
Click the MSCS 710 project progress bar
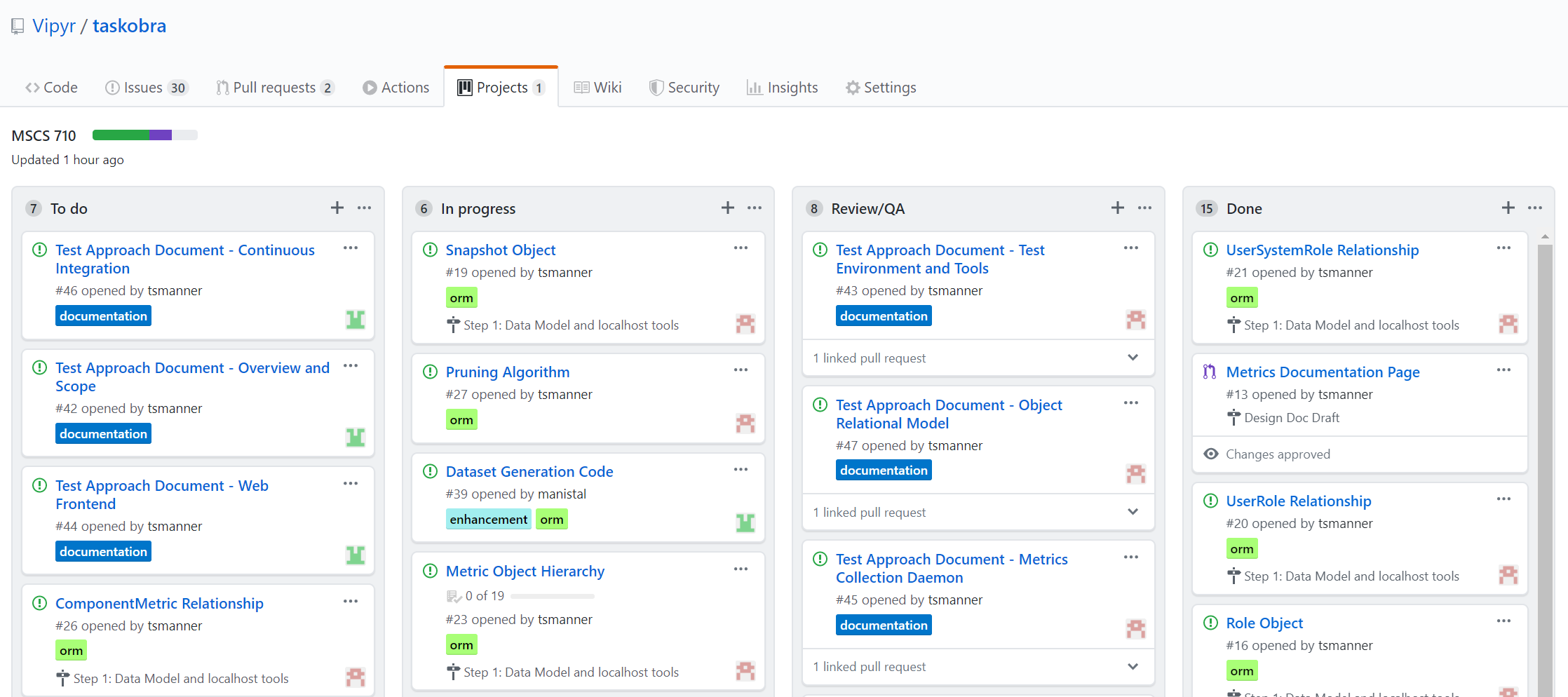[144, 135]
